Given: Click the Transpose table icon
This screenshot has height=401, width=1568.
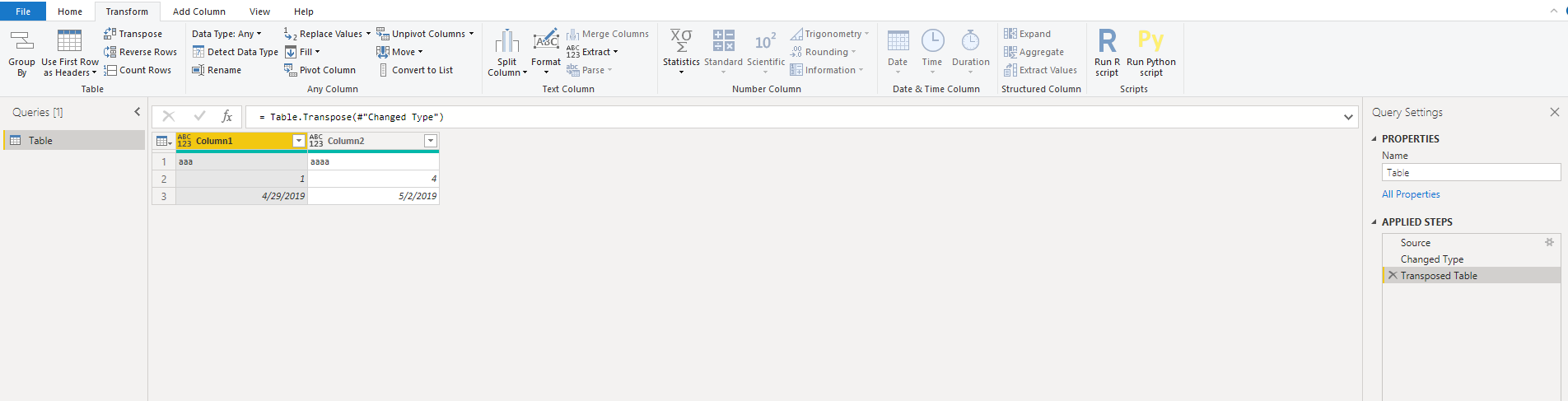Looking at the screenshot, I should (x=110, y=34).
